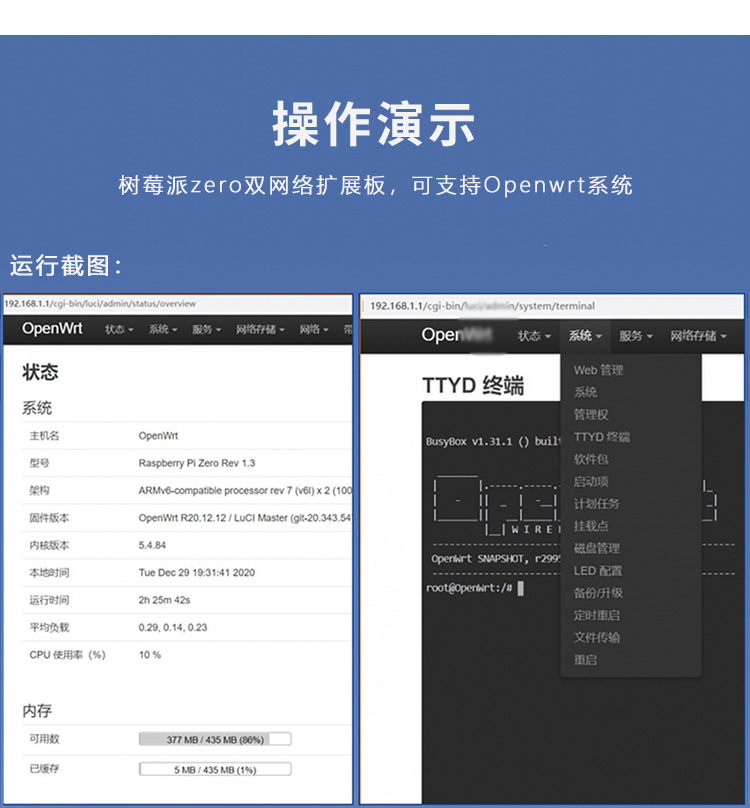Viewport: 750px width, 808px height.
Task: Open 网络存储 dropdown in terminal window navbar
Action: tap(698, 336)
